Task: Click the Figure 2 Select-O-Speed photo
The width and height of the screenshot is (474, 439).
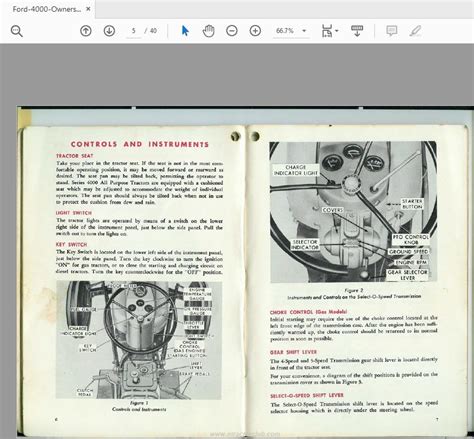Action: point(353,212)
